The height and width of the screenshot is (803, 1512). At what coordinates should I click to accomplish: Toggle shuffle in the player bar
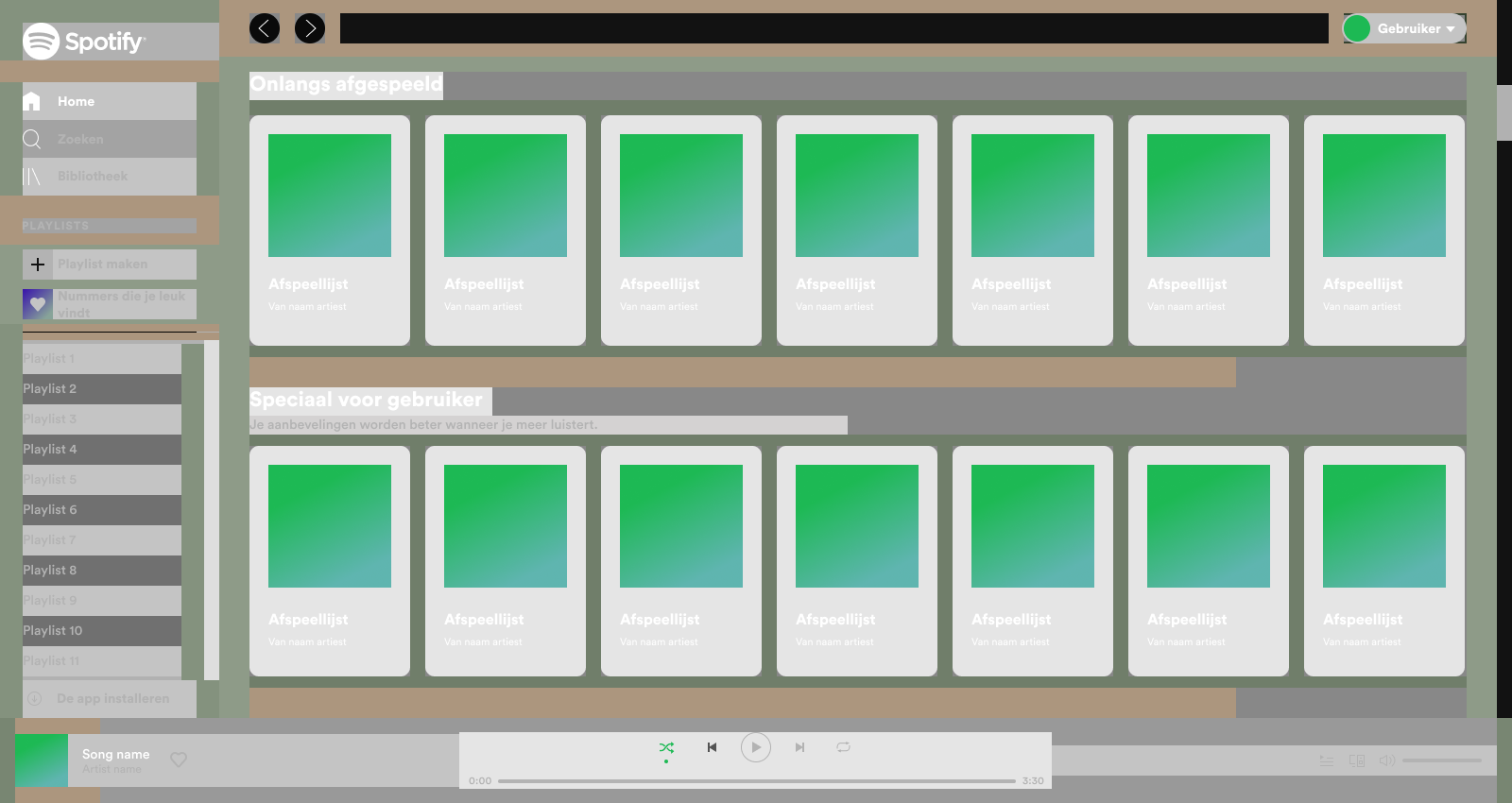pos(666,747)
